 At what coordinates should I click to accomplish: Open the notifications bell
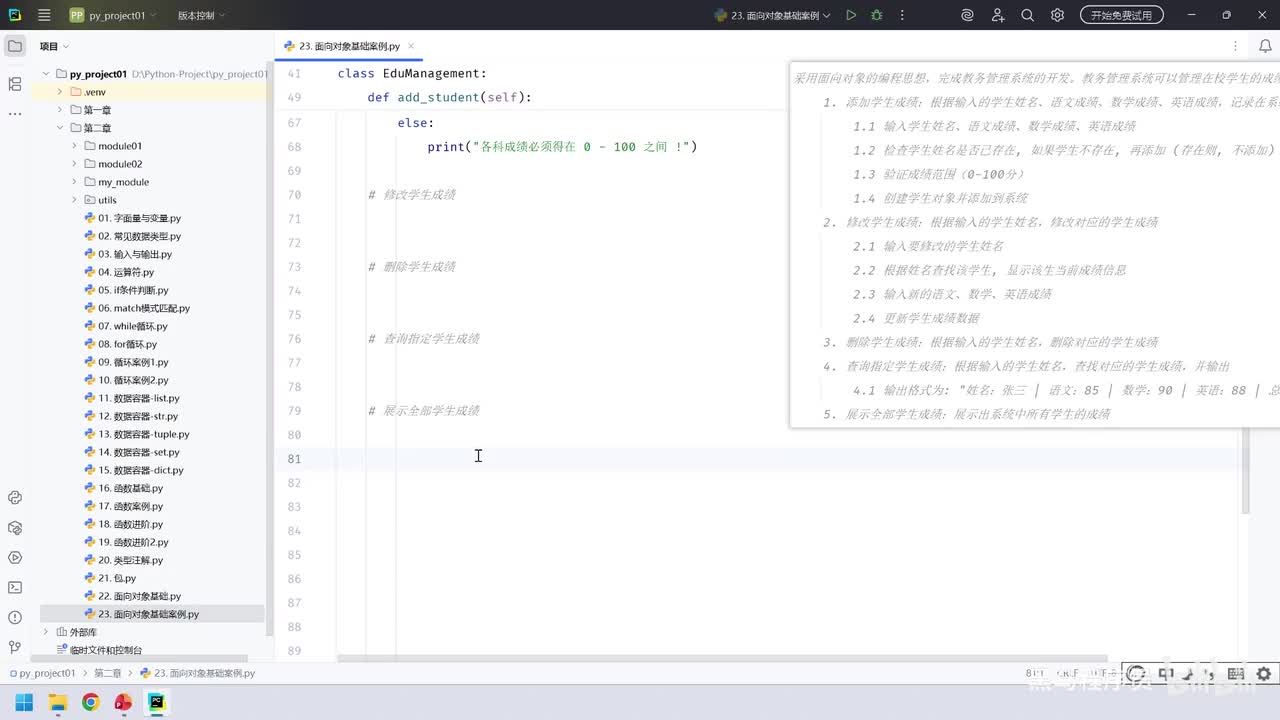[1265, 46]
